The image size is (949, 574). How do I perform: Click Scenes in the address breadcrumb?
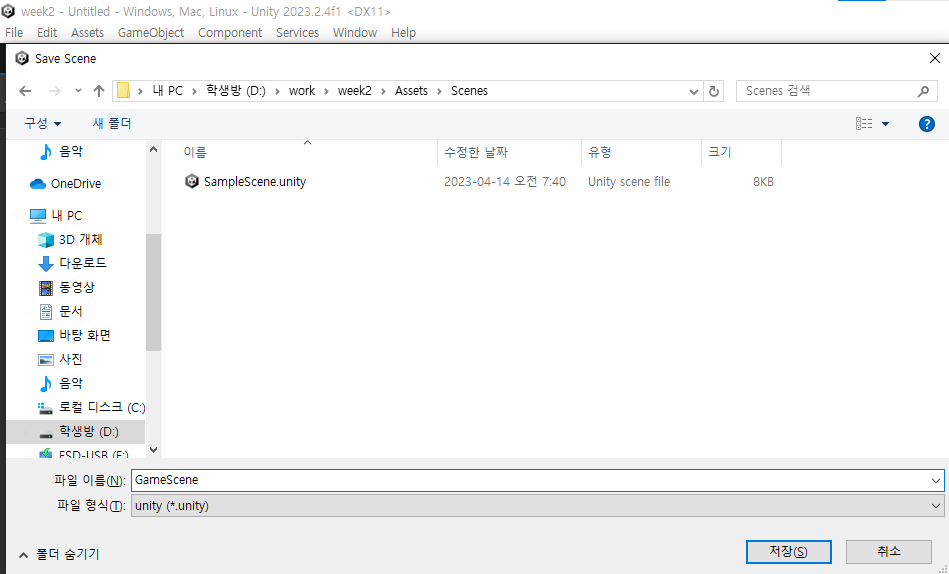click(470, 91)
